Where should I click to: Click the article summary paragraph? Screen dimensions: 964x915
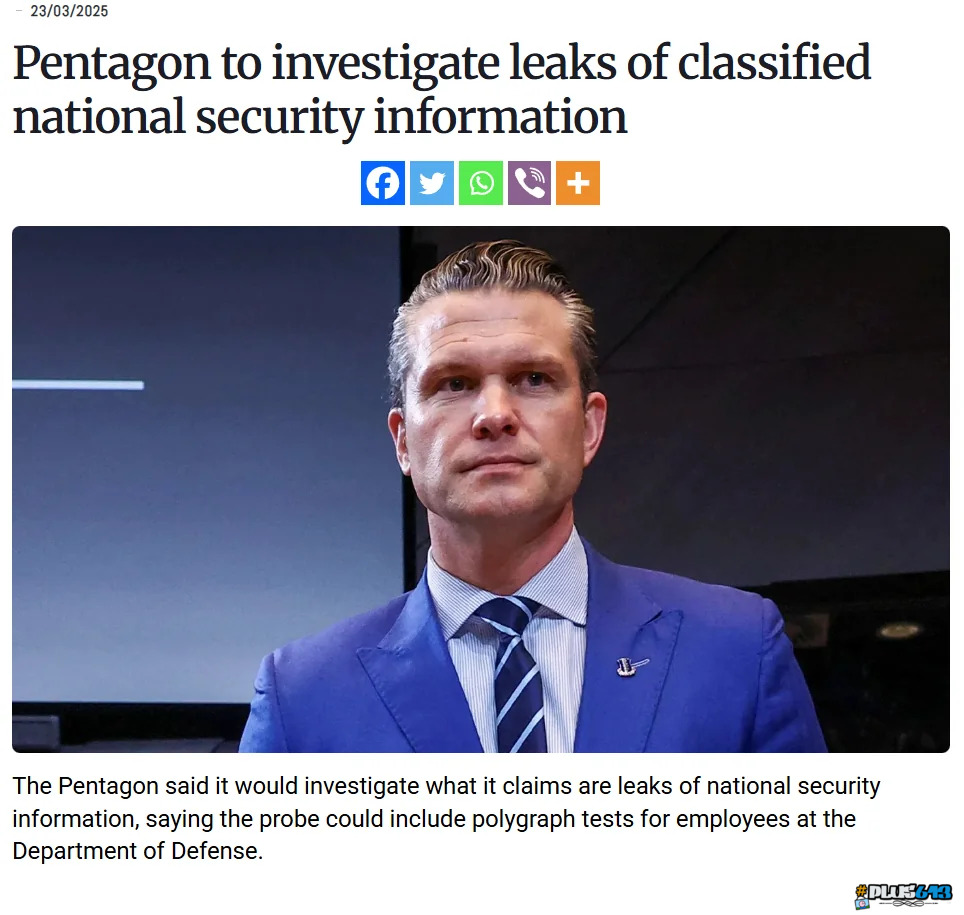[x=446, y=818]
